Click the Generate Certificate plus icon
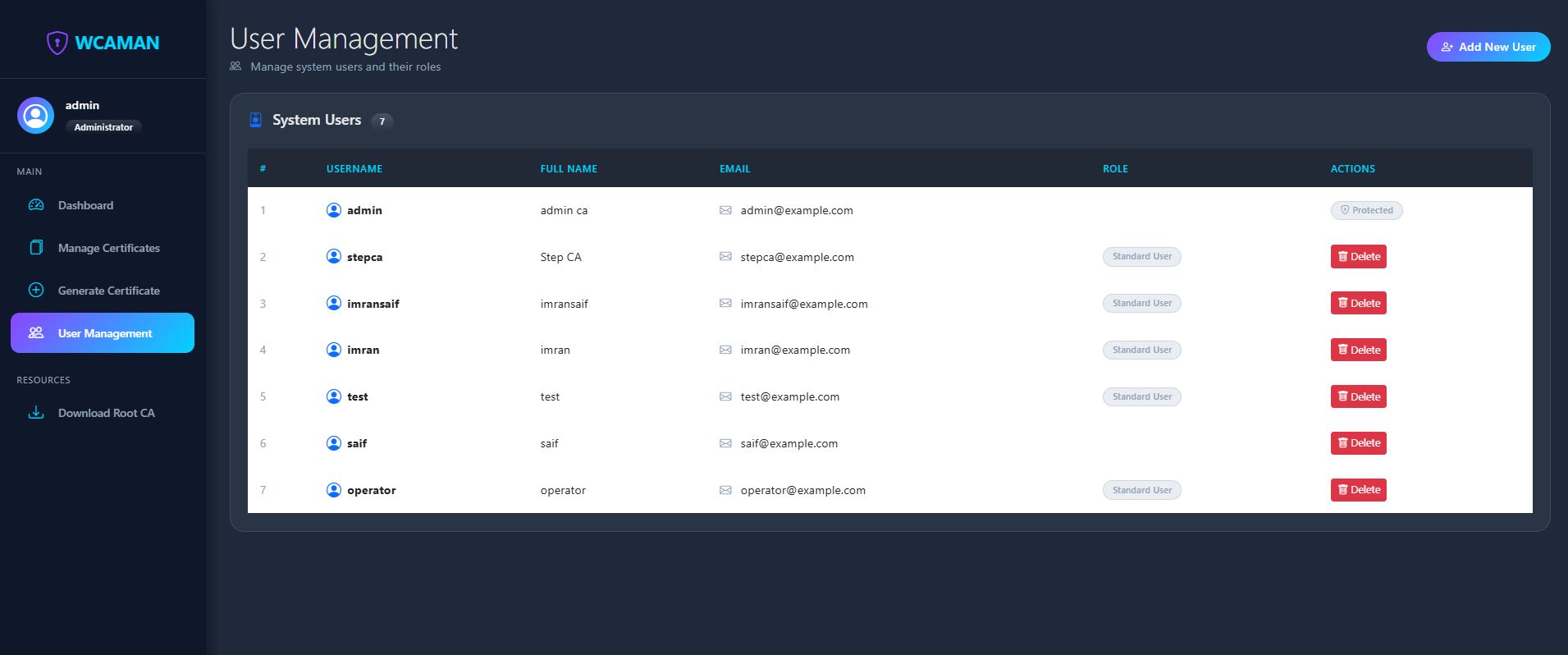1568x655 pixels. pos(36,291)
